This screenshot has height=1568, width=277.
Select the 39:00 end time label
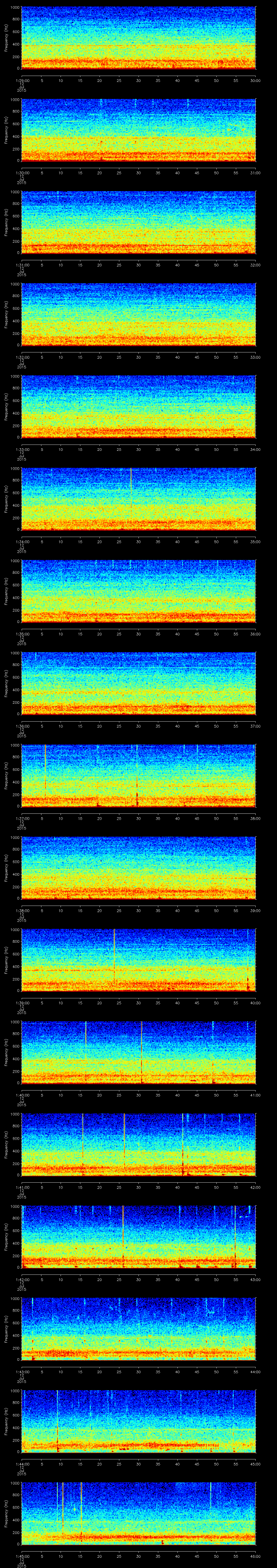(x=255, y=910)
